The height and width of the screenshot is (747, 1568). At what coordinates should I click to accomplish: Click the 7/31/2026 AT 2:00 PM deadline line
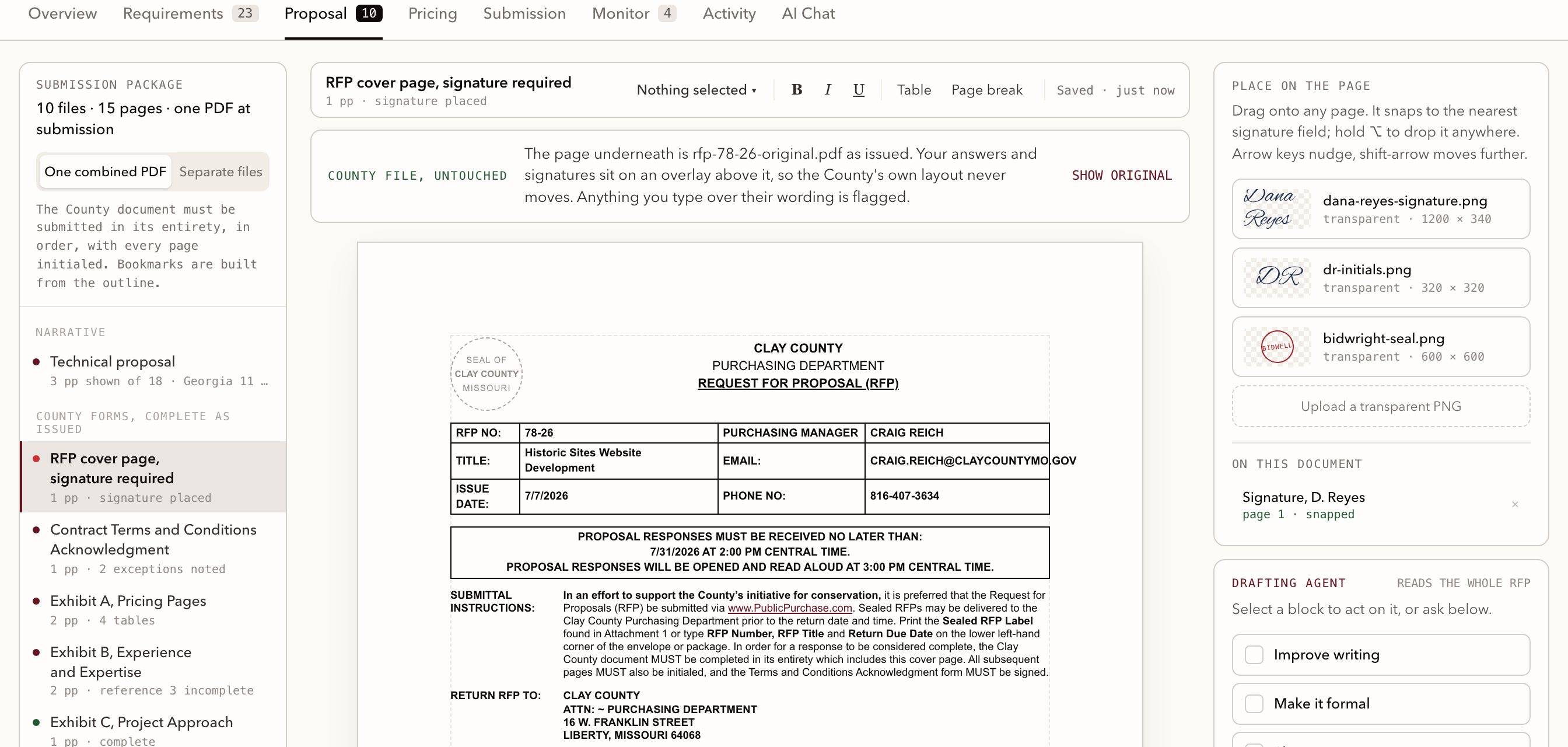coord(750,551)
